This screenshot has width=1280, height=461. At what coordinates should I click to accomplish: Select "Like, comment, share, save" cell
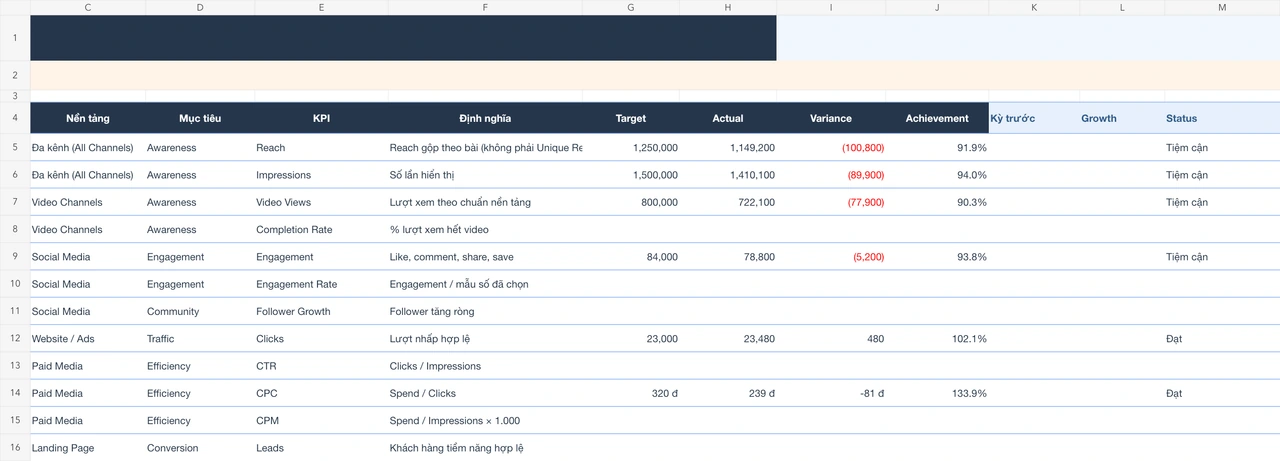485,257
